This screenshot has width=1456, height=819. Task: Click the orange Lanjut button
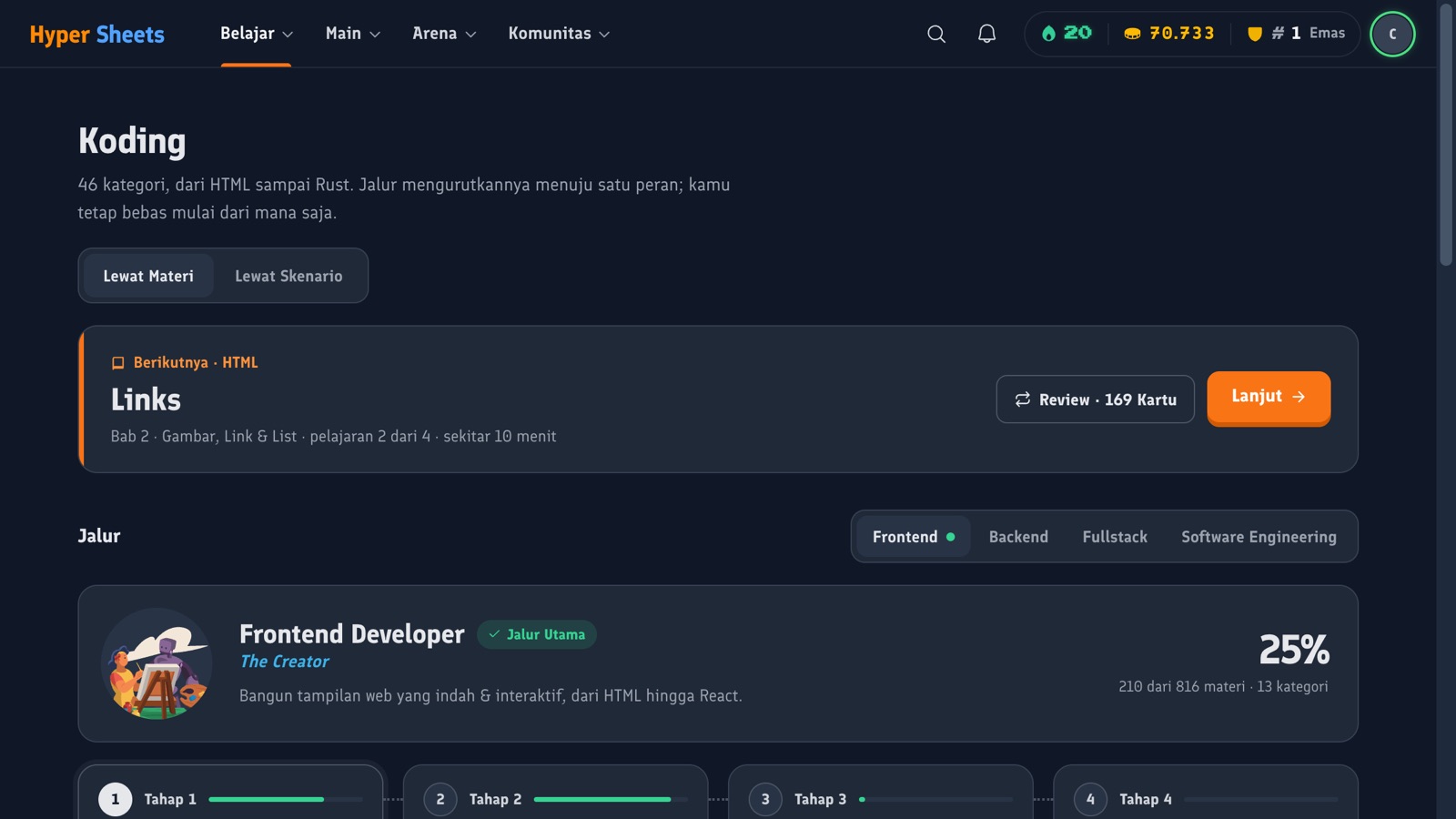pos(1269,397)
